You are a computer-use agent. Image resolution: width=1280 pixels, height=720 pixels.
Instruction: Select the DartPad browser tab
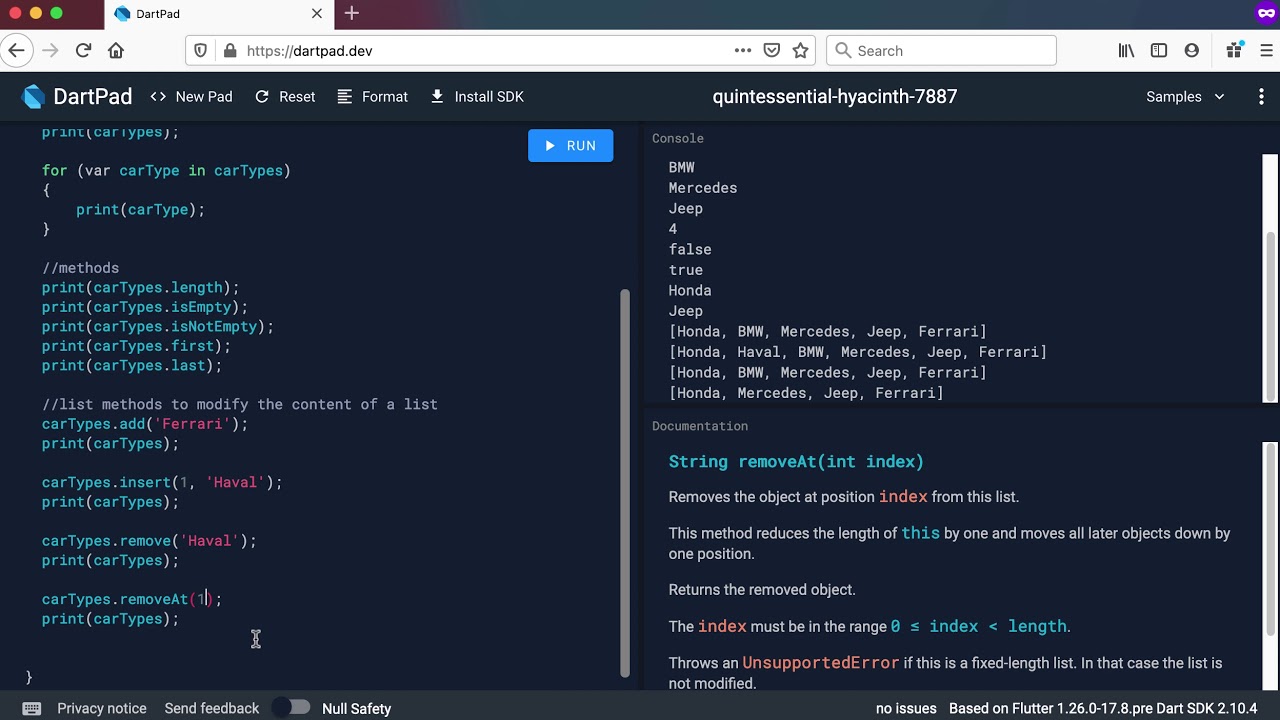pyautogui.click(x=218, y=14)
